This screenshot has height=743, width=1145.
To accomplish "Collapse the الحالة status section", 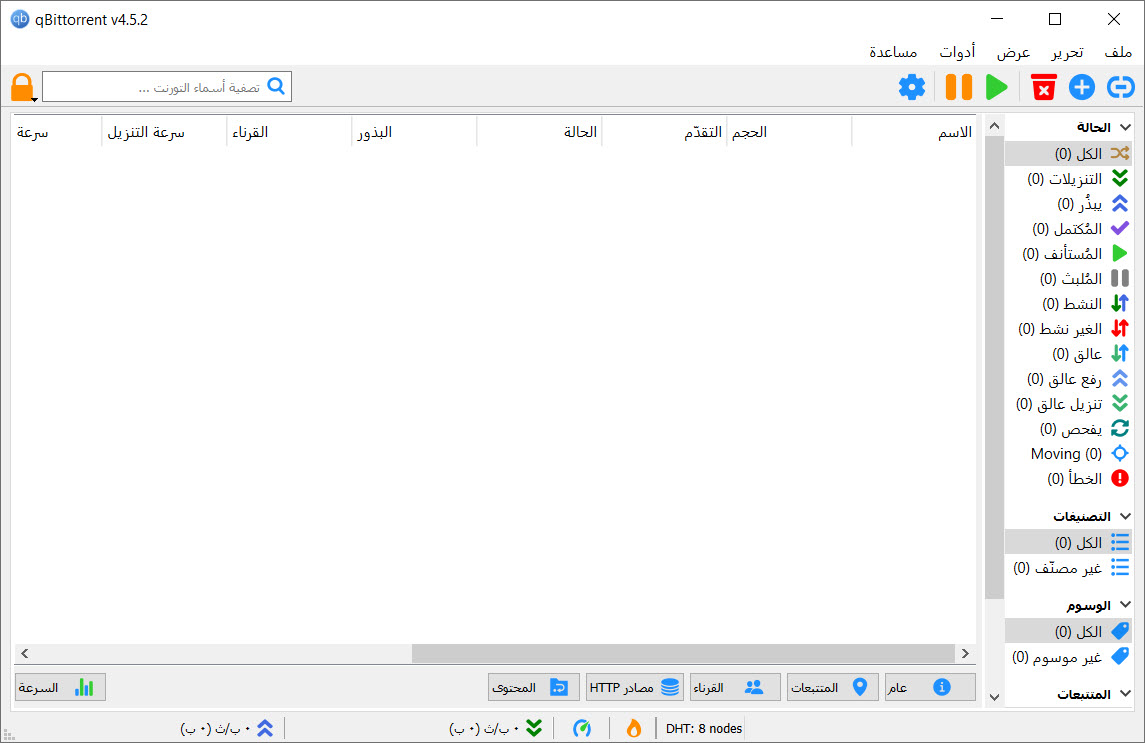I will pyautogui.click(x=1126, y=127).
